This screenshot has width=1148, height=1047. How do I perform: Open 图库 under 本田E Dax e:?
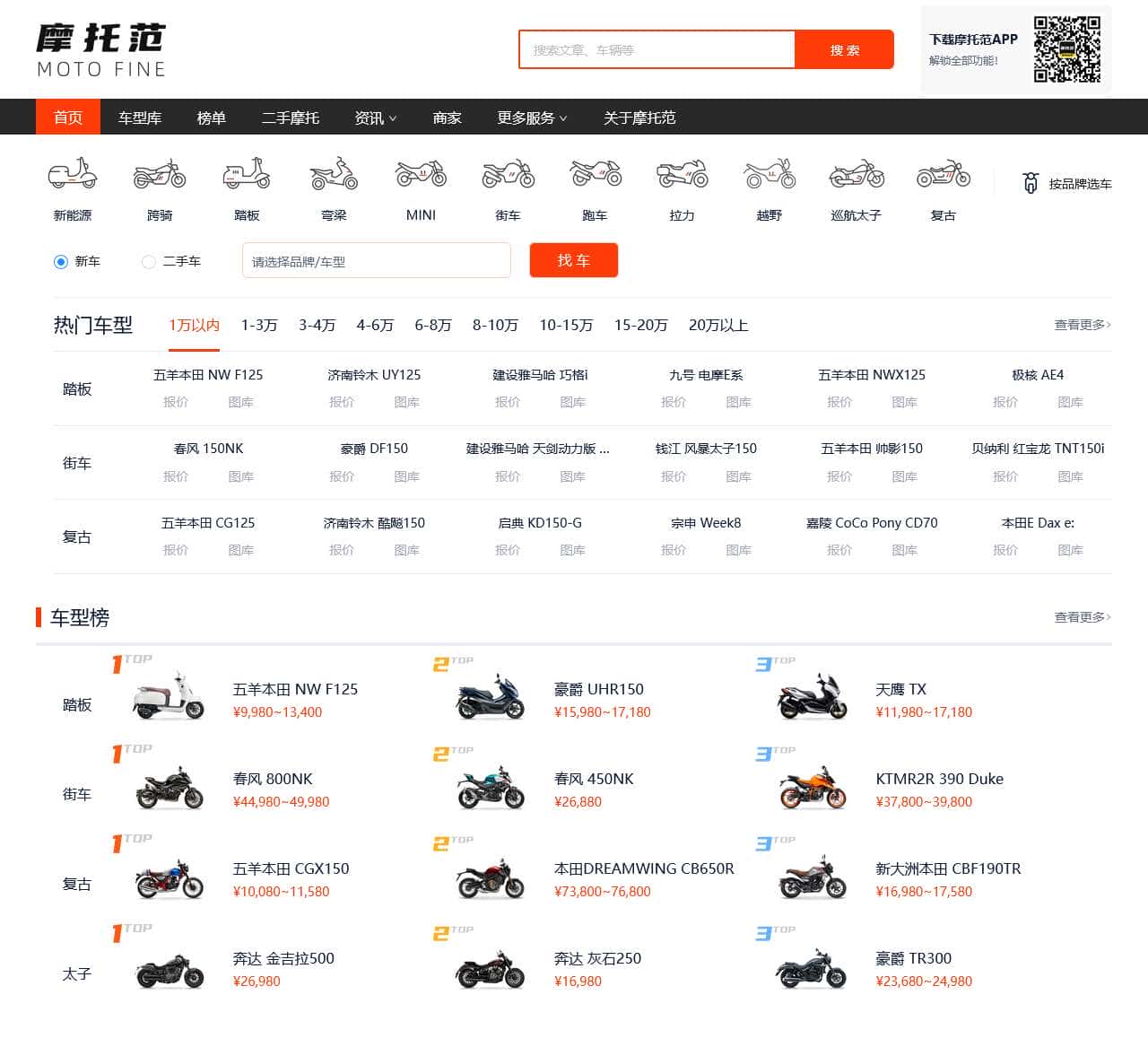click(1071, 550)
